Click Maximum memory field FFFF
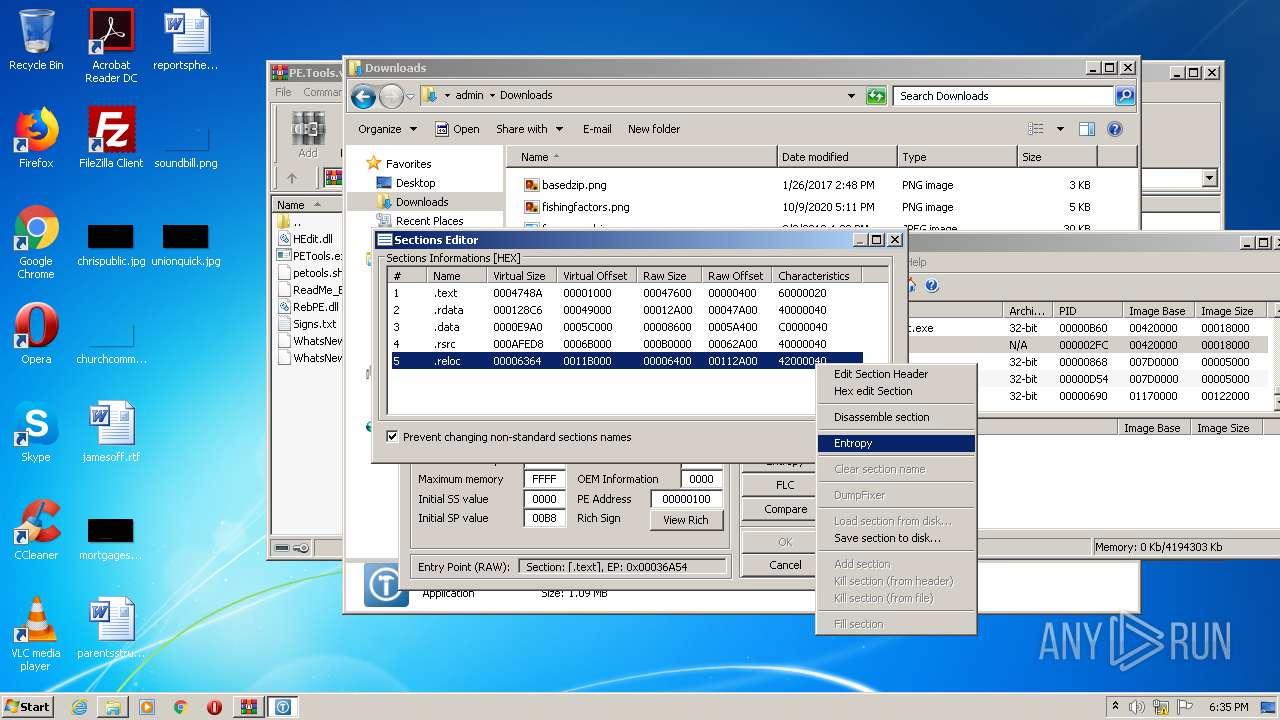This screenshot has height=720, width=1280. point(545,479)
